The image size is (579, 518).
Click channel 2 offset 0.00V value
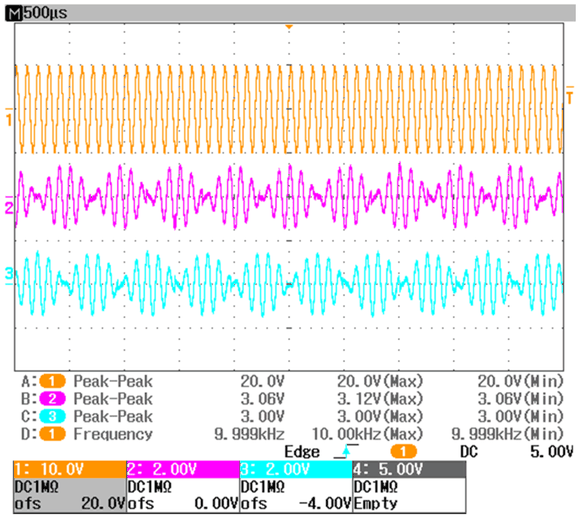216,504
